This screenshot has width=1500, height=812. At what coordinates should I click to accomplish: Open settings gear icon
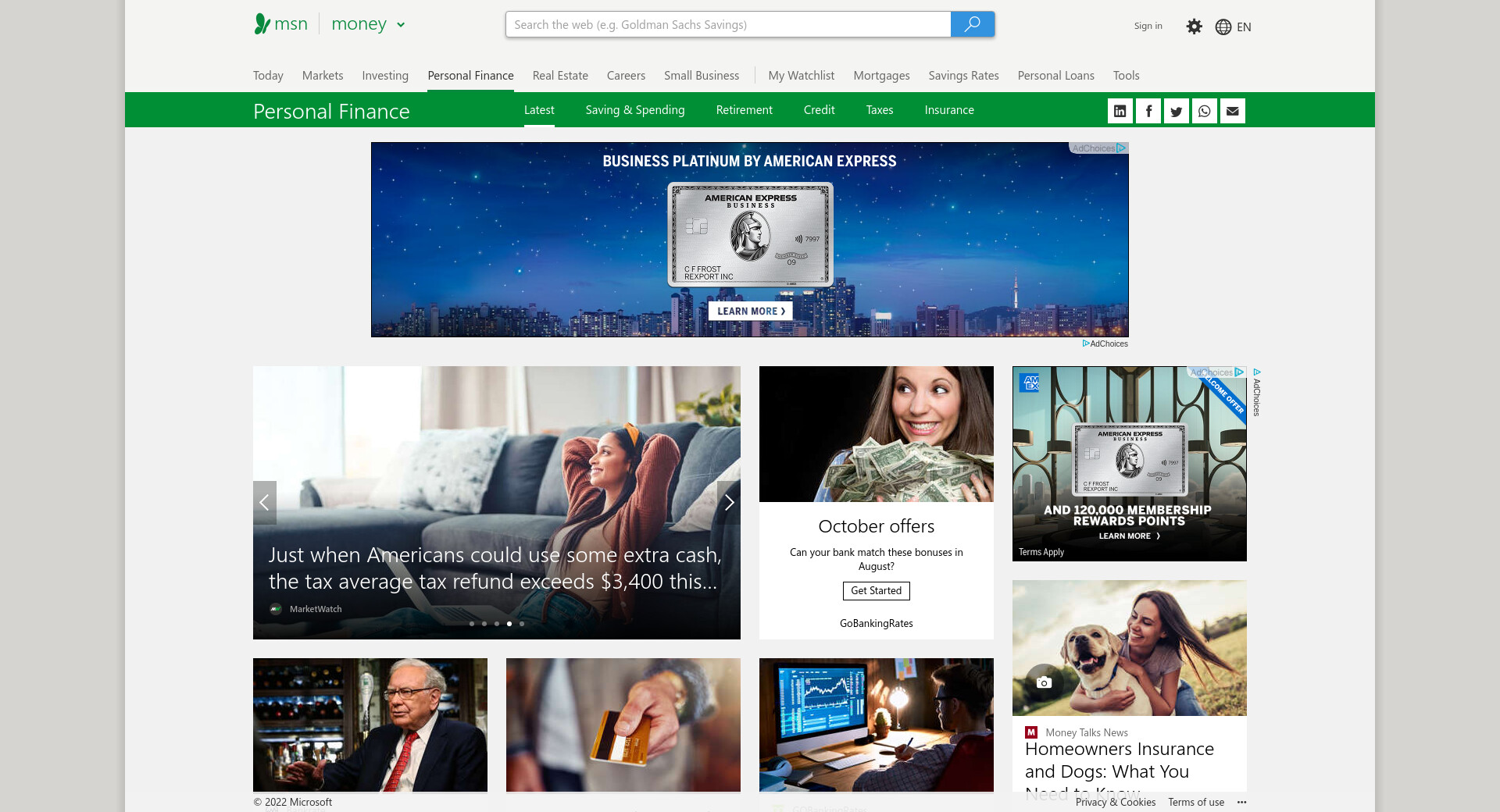click(x=1194, y=27)
